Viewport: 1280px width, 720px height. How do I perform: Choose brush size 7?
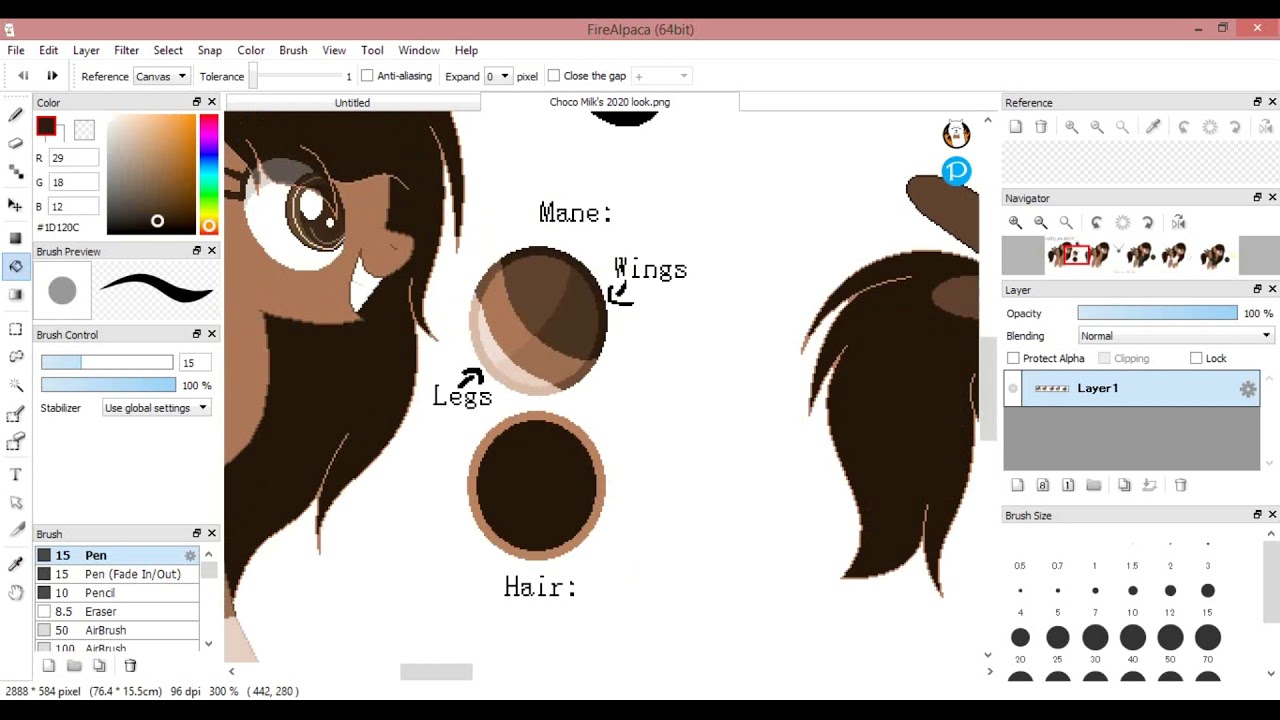(1095, 591)
